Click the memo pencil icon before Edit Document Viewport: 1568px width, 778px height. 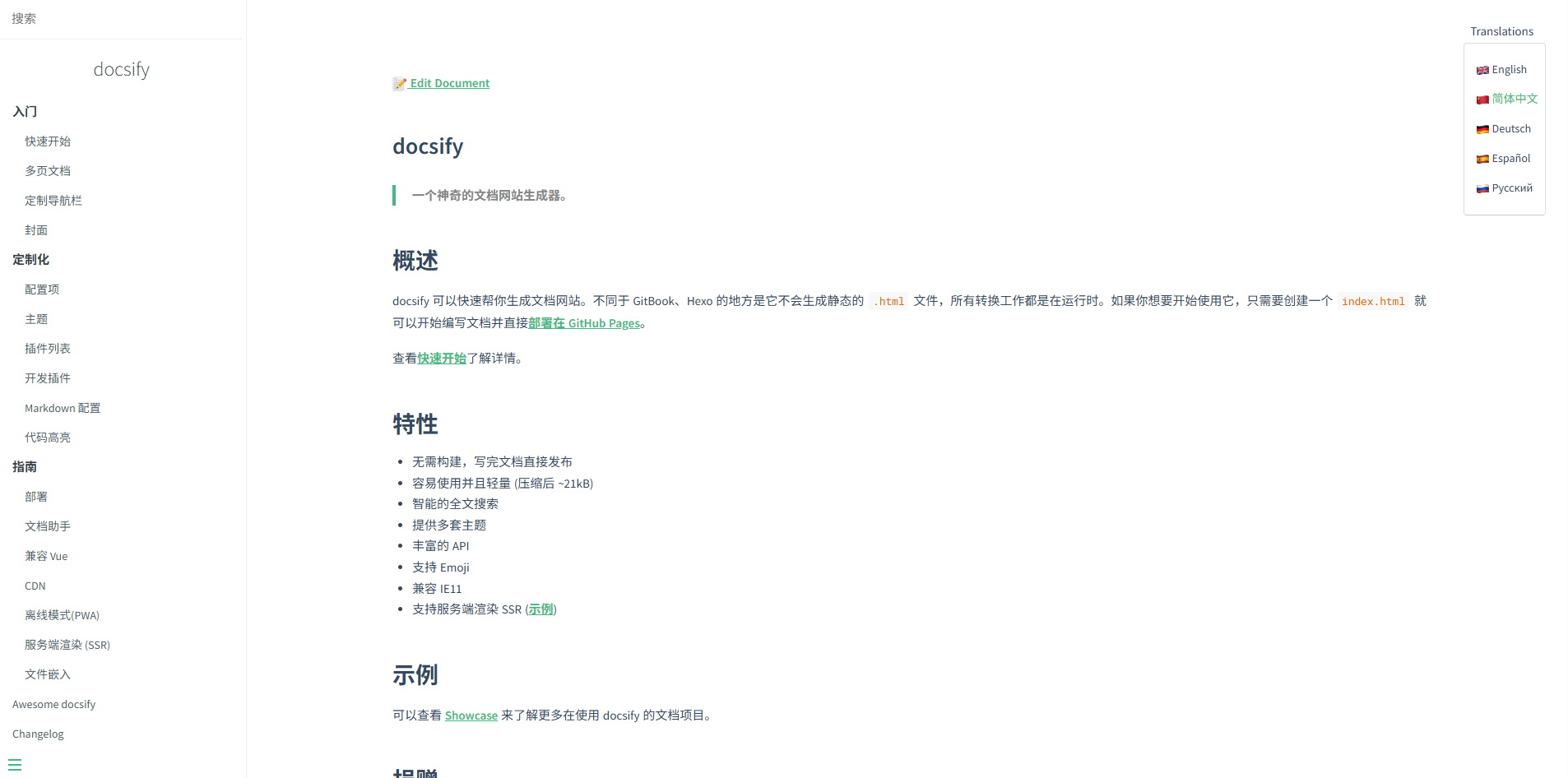pos(400,83)
